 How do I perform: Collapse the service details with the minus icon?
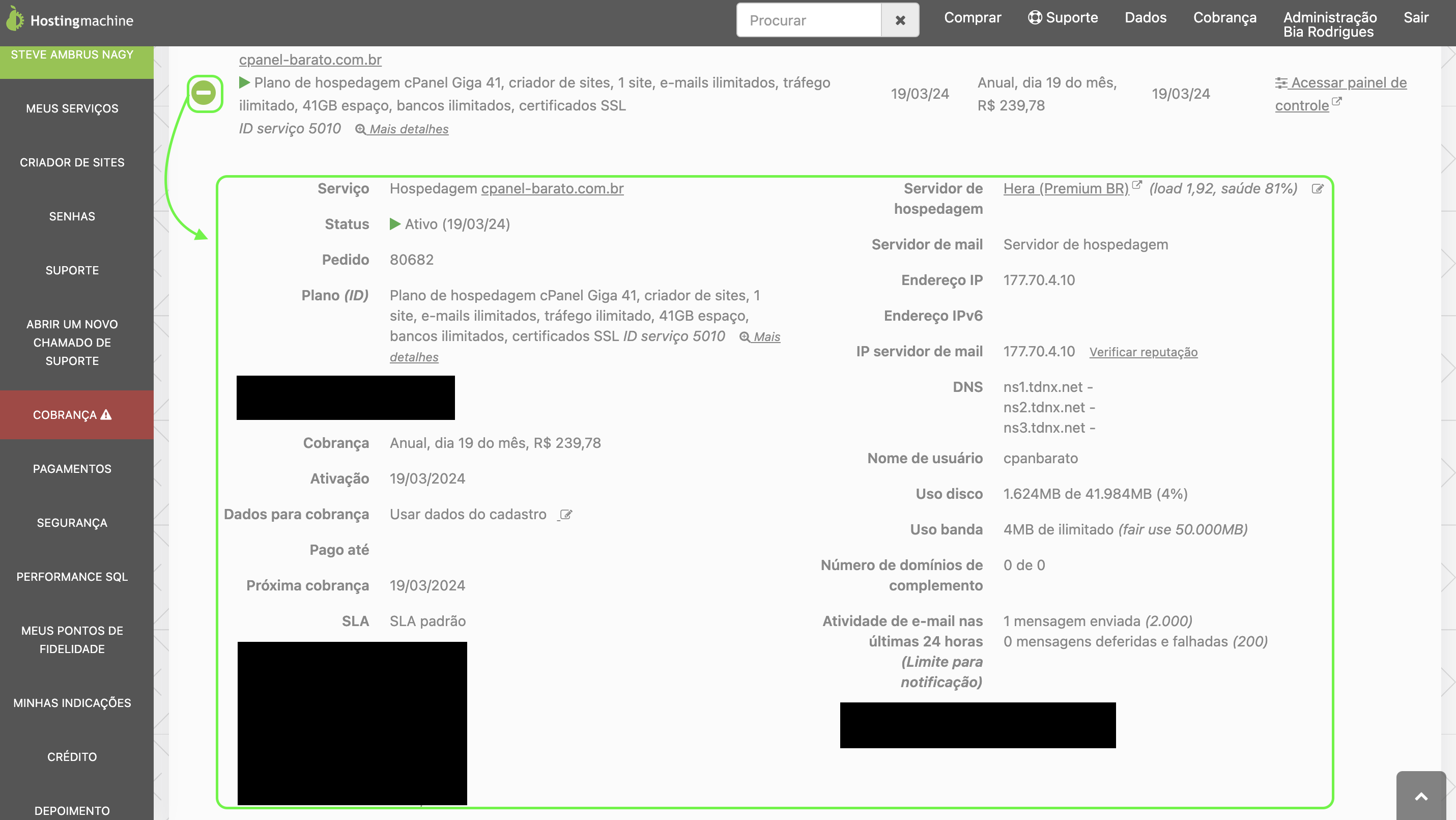pyautogui.click(x=204, y=92)
